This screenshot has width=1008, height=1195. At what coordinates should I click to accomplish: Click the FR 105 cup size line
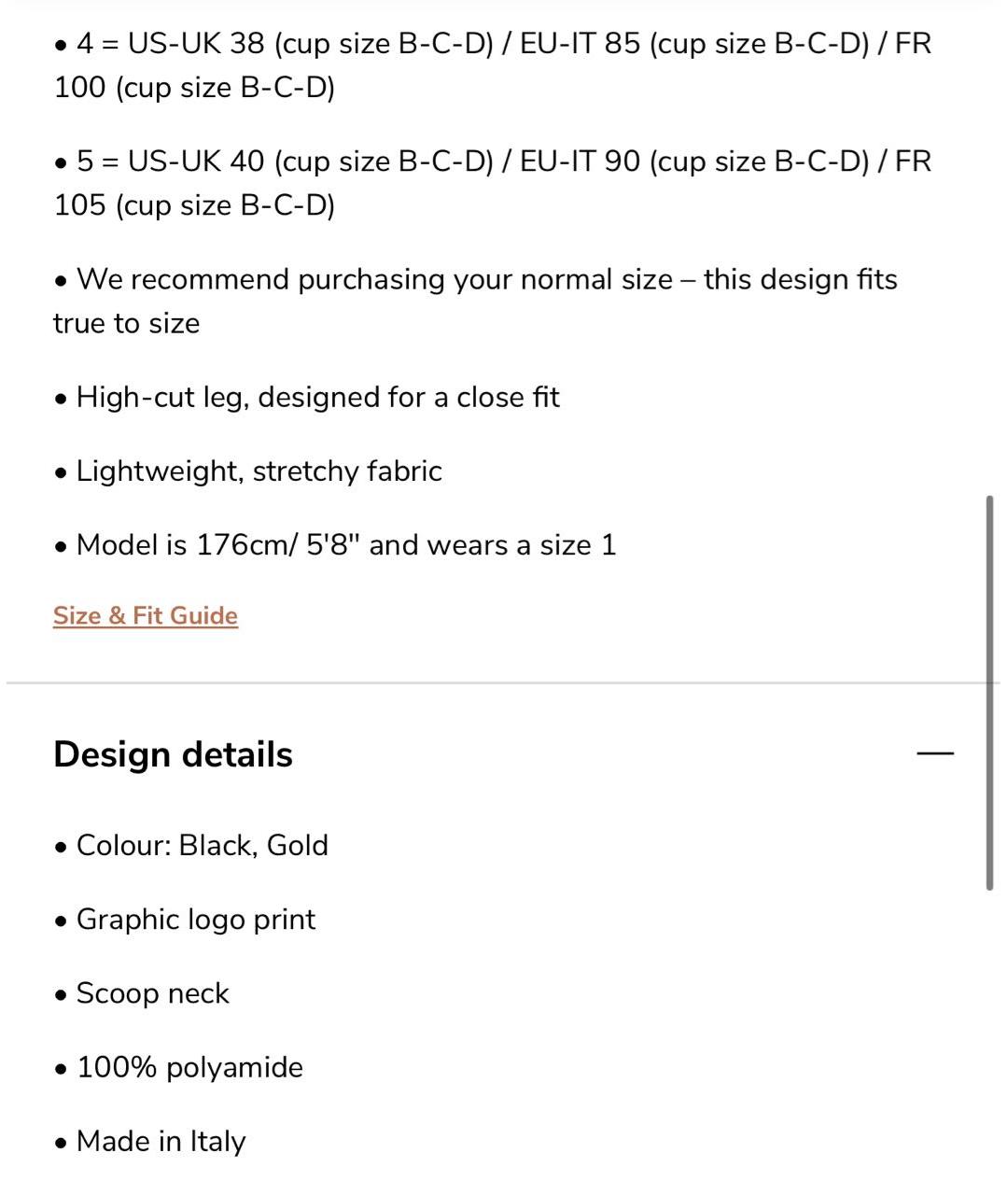pos(194,204)
